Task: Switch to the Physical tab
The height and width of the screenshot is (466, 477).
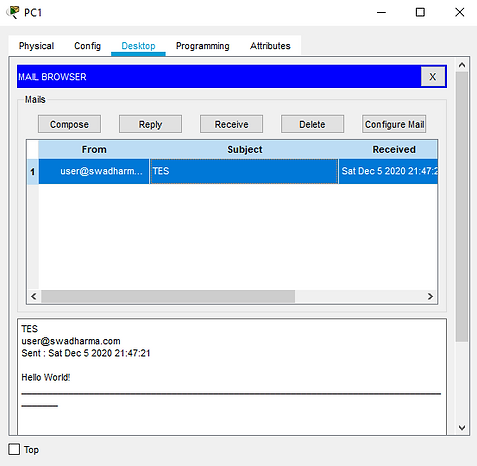Action: tap(36, 46)
